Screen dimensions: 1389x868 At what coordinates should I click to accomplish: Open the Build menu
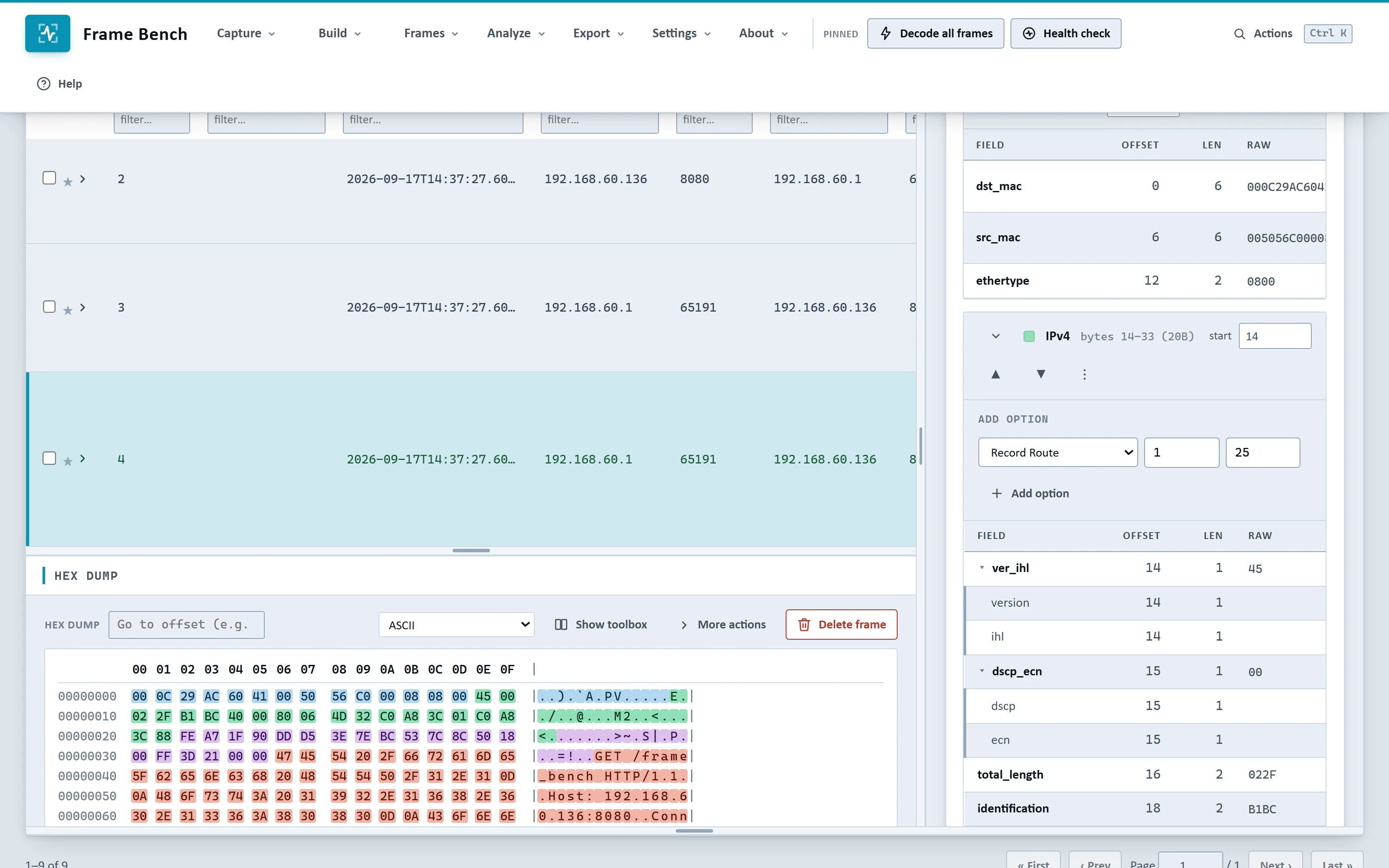340,33
